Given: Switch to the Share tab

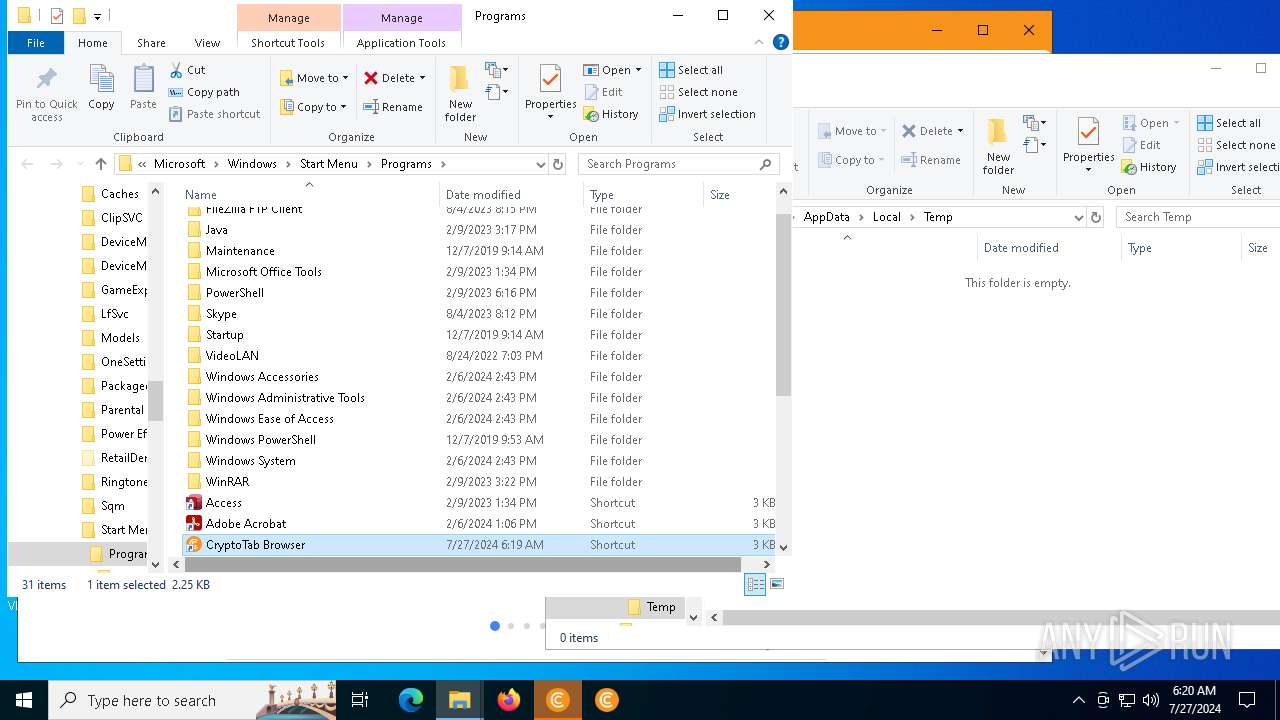Looking at the screenshot, I should [151, 43].
